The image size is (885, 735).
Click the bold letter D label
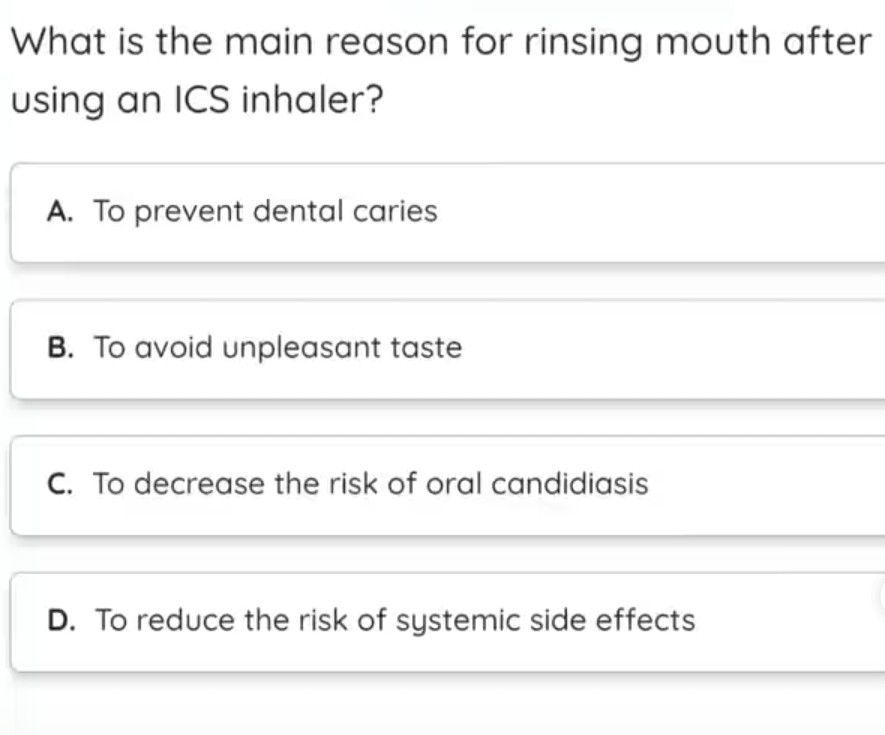pyautogui.click(x=61, y=620)
